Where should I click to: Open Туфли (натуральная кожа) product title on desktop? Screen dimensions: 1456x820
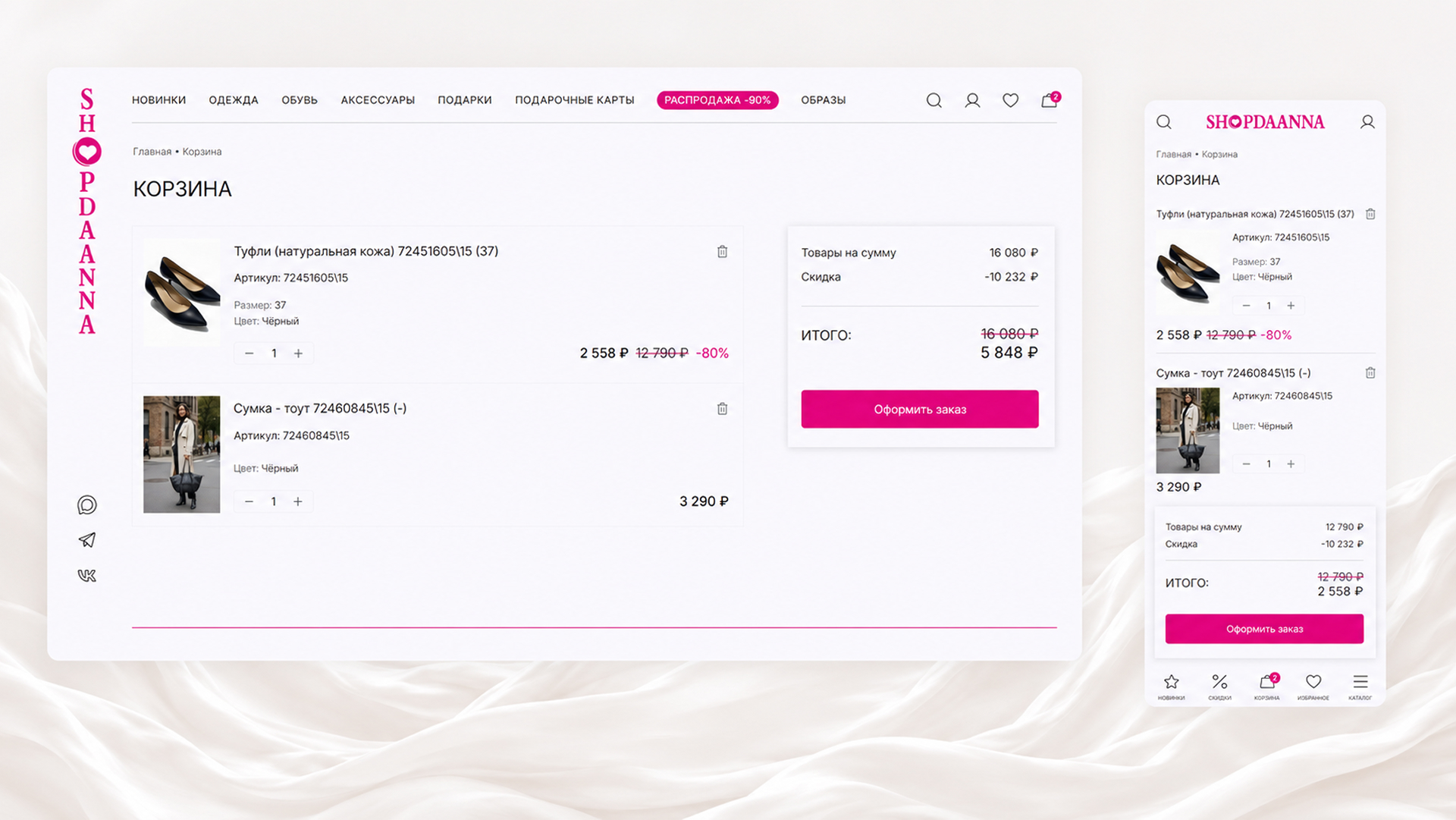pyautogui.click(x=366, y=251)
